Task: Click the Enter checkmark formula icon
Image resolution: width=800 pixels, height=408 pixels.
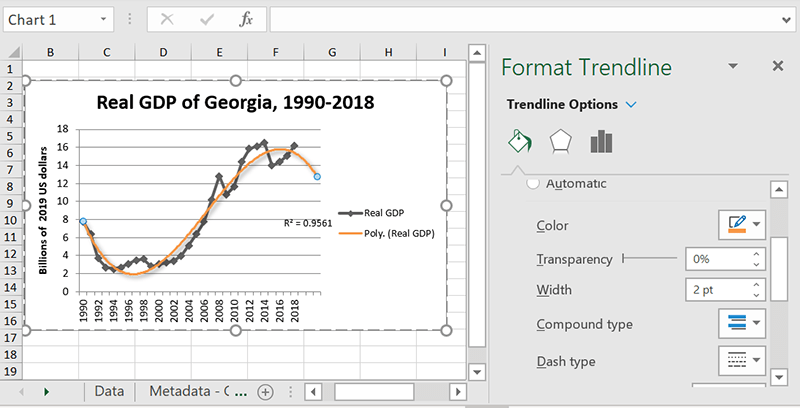Action: 207,19
